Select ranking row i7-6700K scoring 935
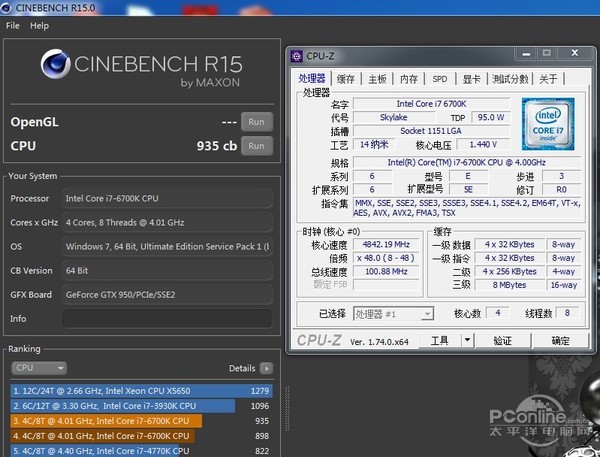The height and width of the screenshot is (457, 600). (x=141, y=421)
